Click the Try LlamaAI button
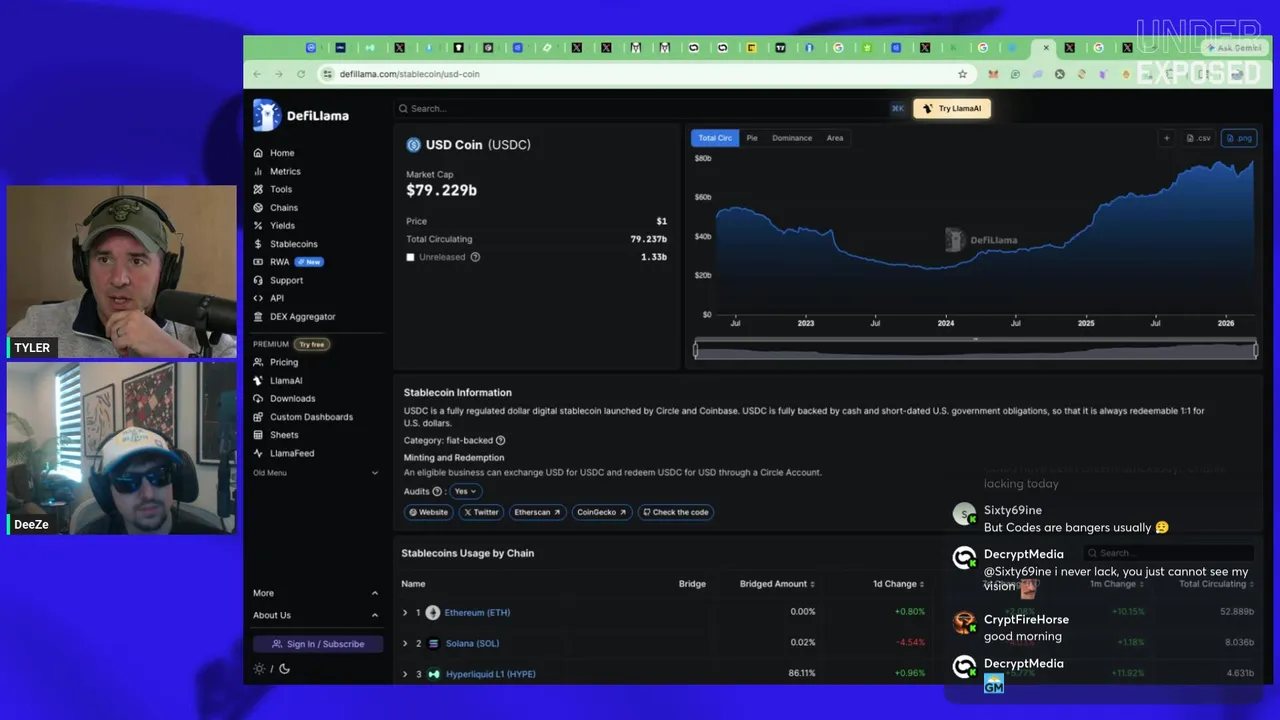This screenshot has width=1280, height=720. [952, 108]
